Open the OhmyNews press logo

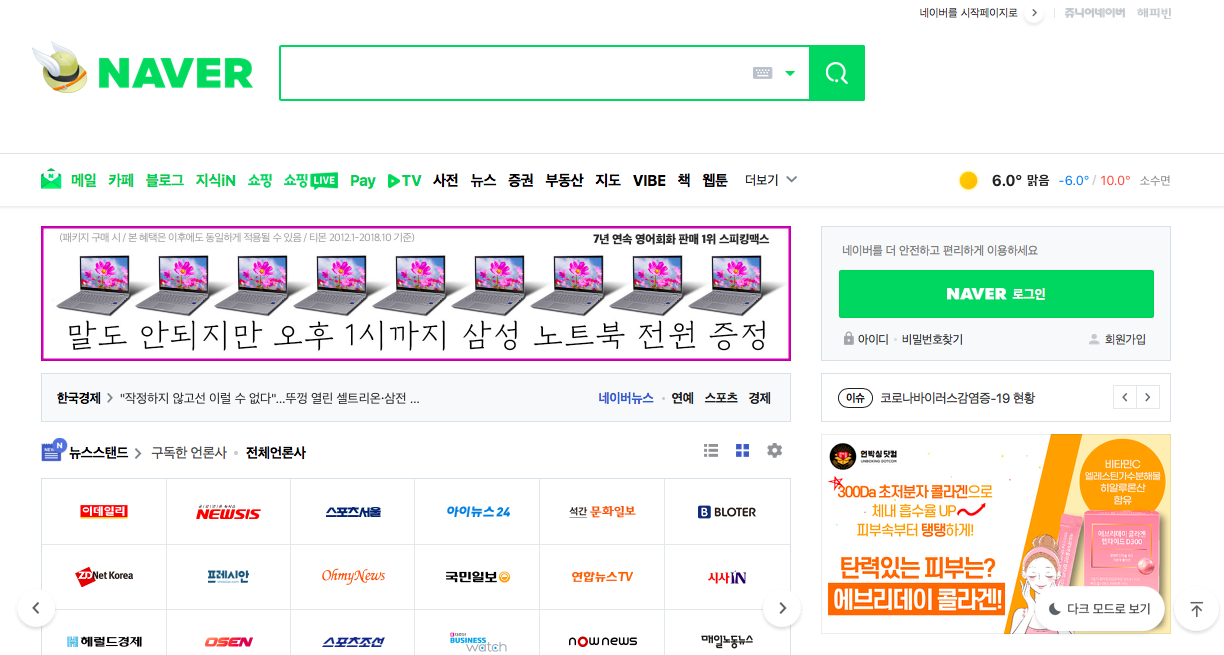353,576
